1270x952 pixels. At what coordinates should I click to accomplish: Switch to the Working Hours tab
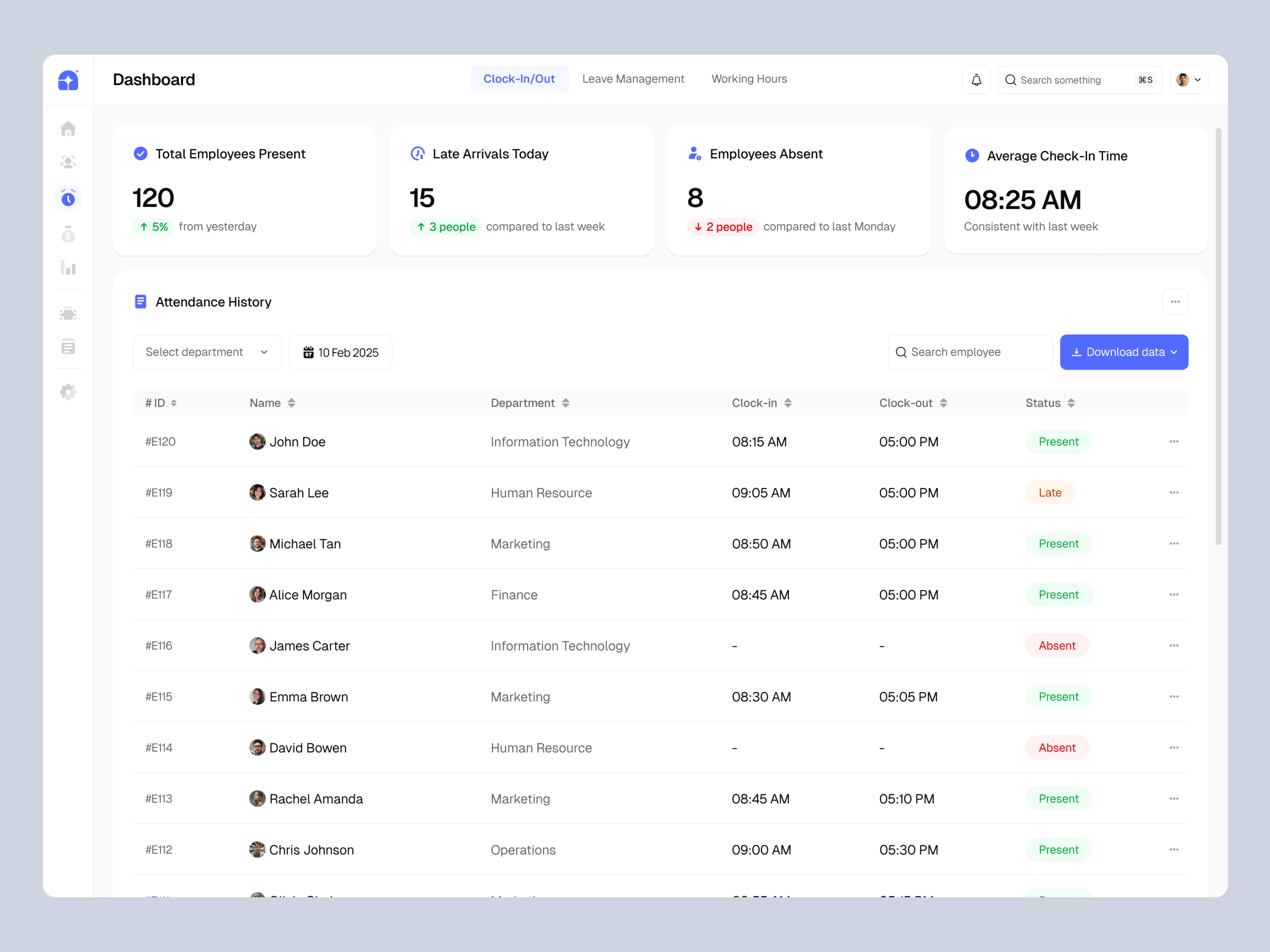coord(749,79)
